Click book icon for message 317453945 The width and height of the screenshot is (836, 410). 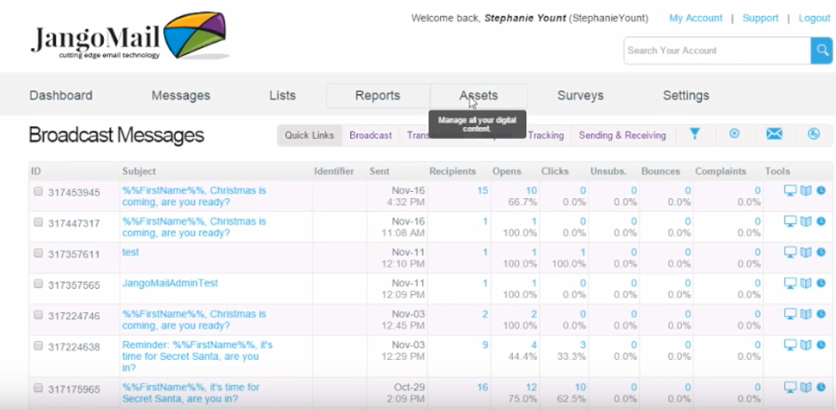[x=806, y=191]
